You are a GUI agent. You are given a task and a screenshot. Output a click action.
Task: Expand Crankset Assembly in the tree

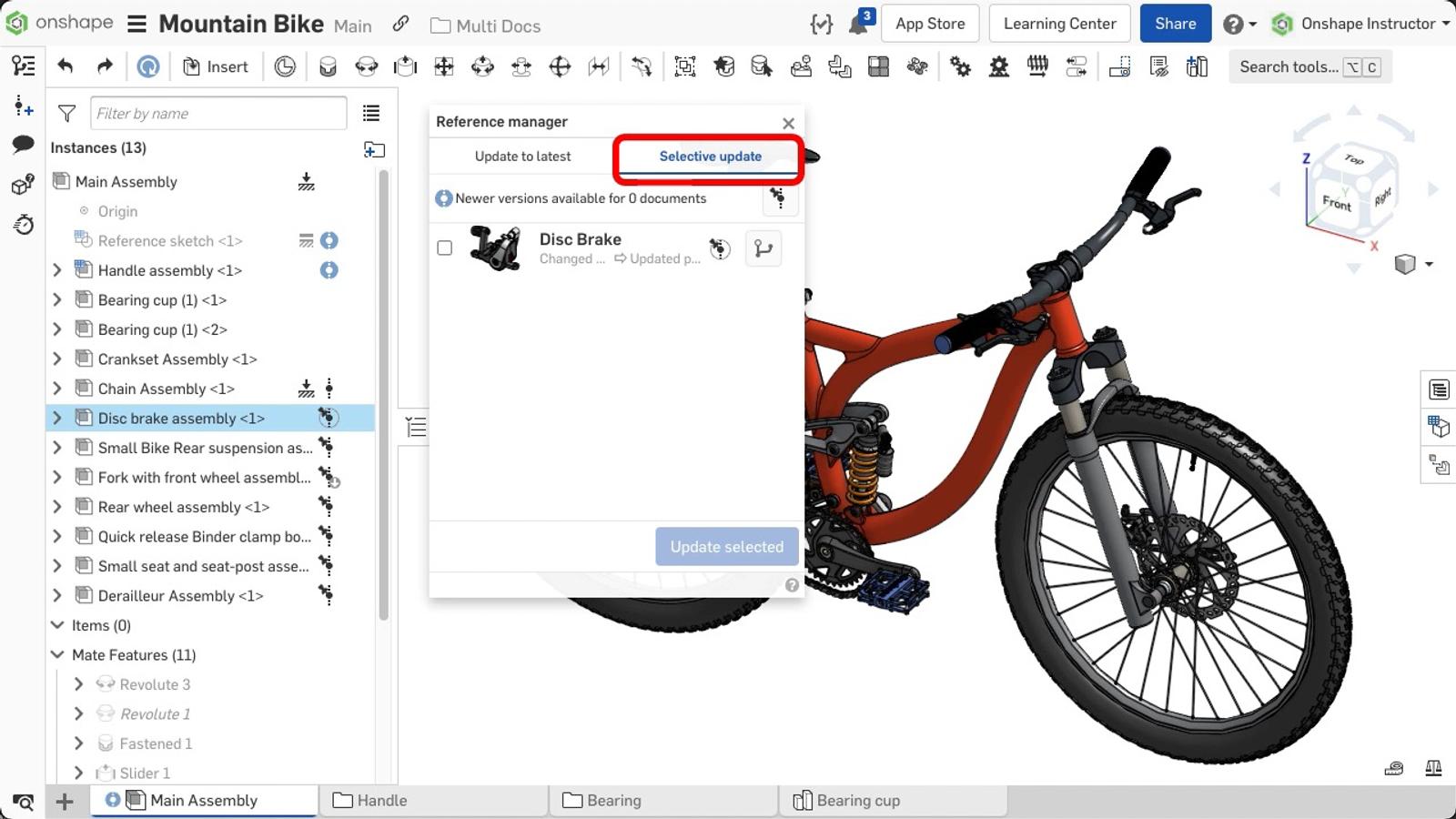click(57, 359)
